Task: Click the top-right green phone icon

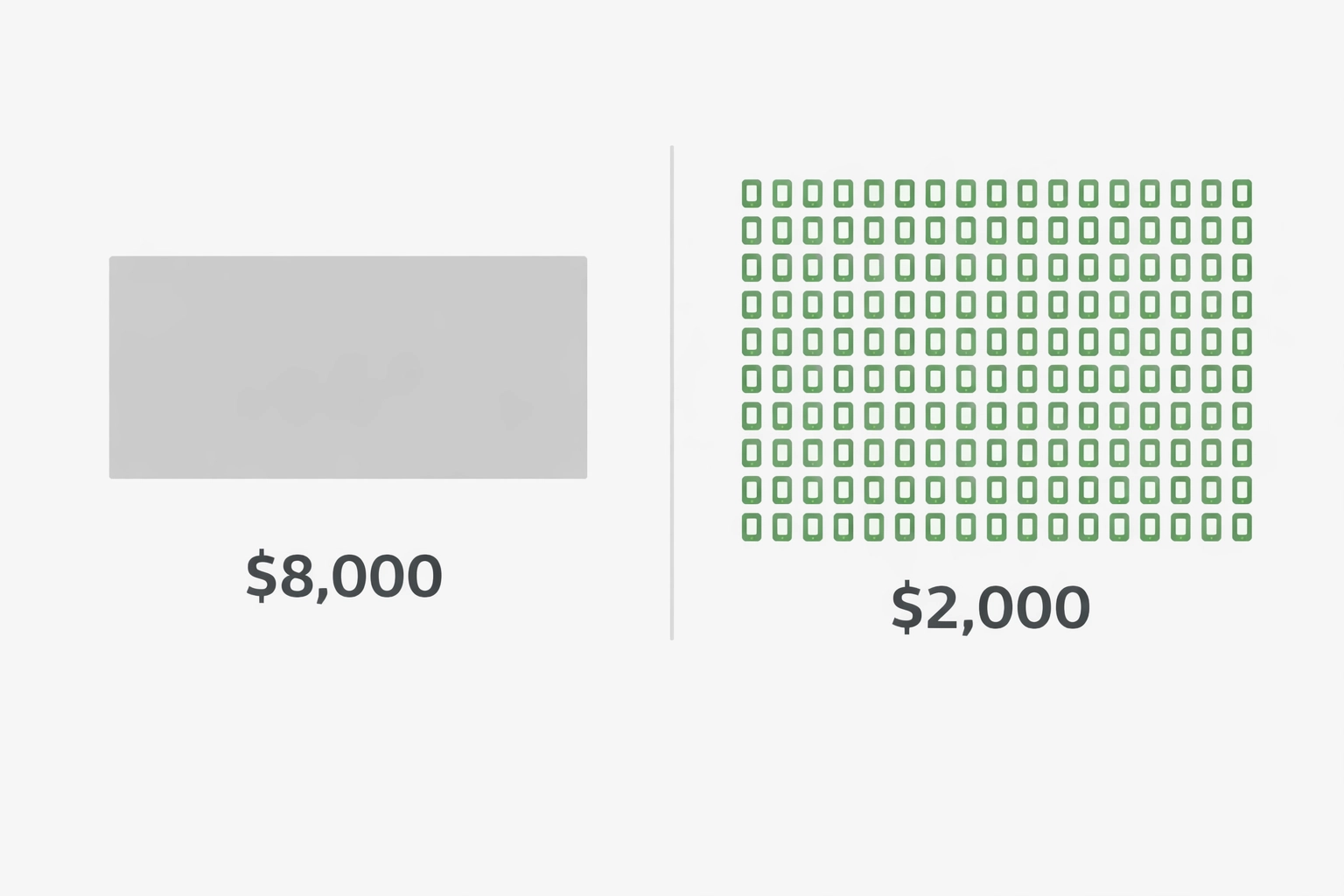Action: pyautogui.click(x=1242, y=193)
